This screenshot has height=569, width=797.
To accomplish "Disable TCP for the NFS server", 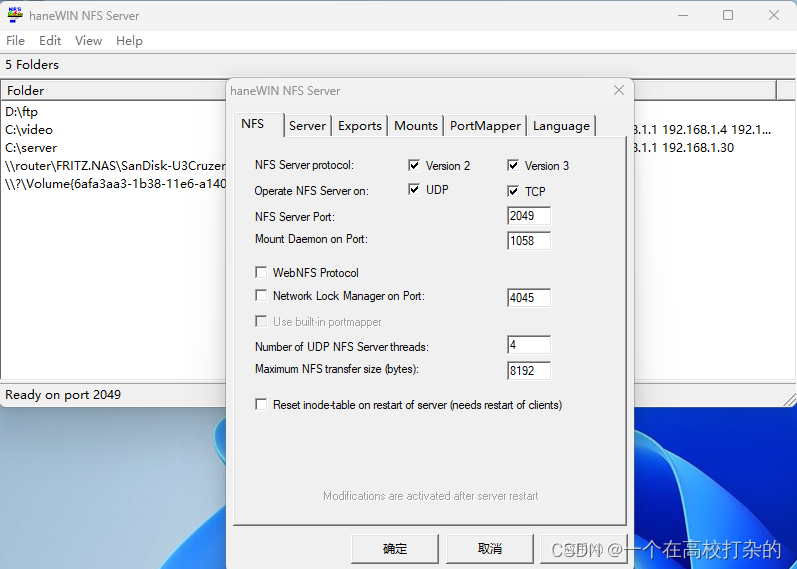I will (513, 191).
